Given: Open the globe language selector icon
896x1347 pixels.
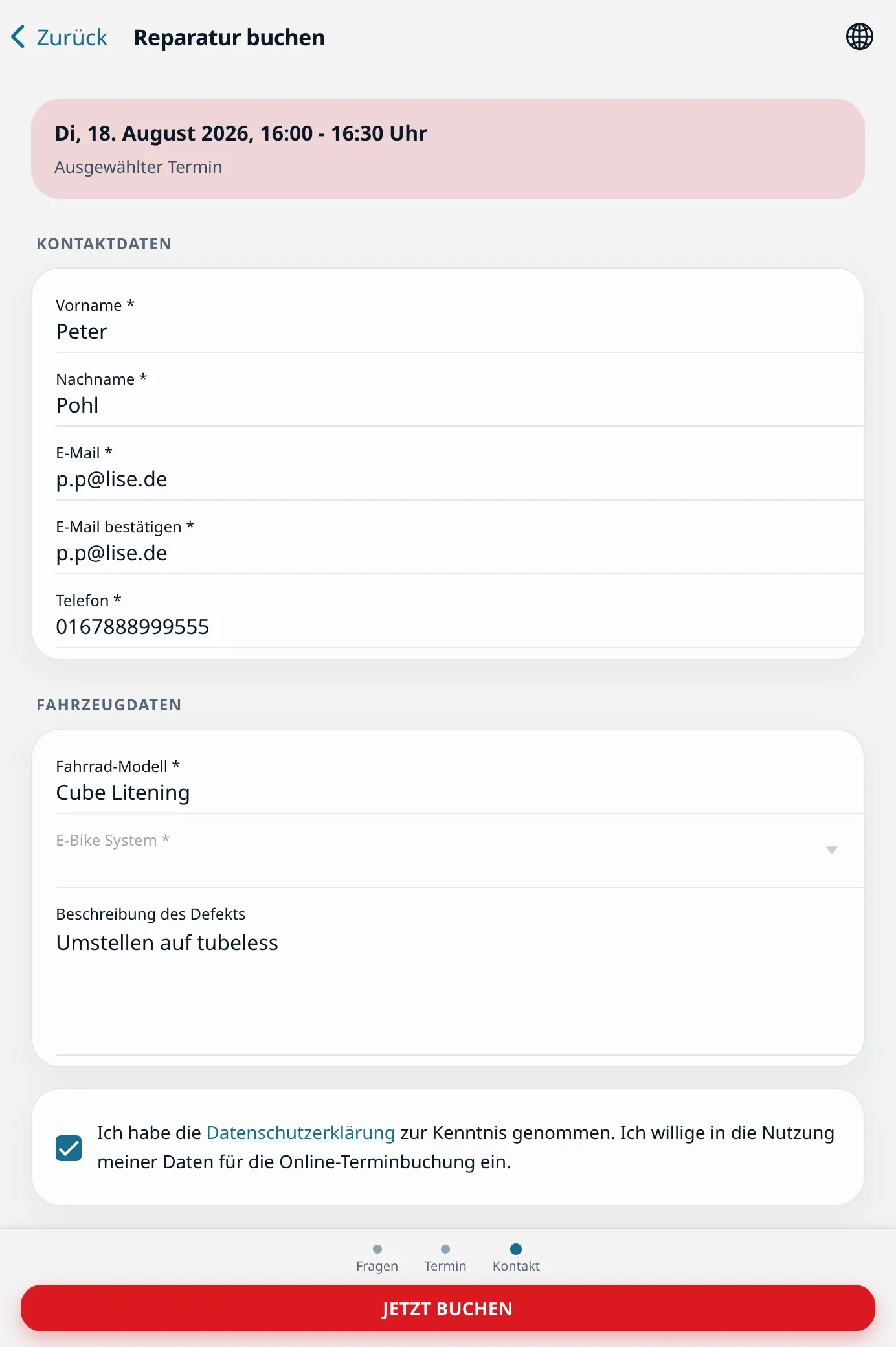Looking at the screenshot, I should pos(859,36).
